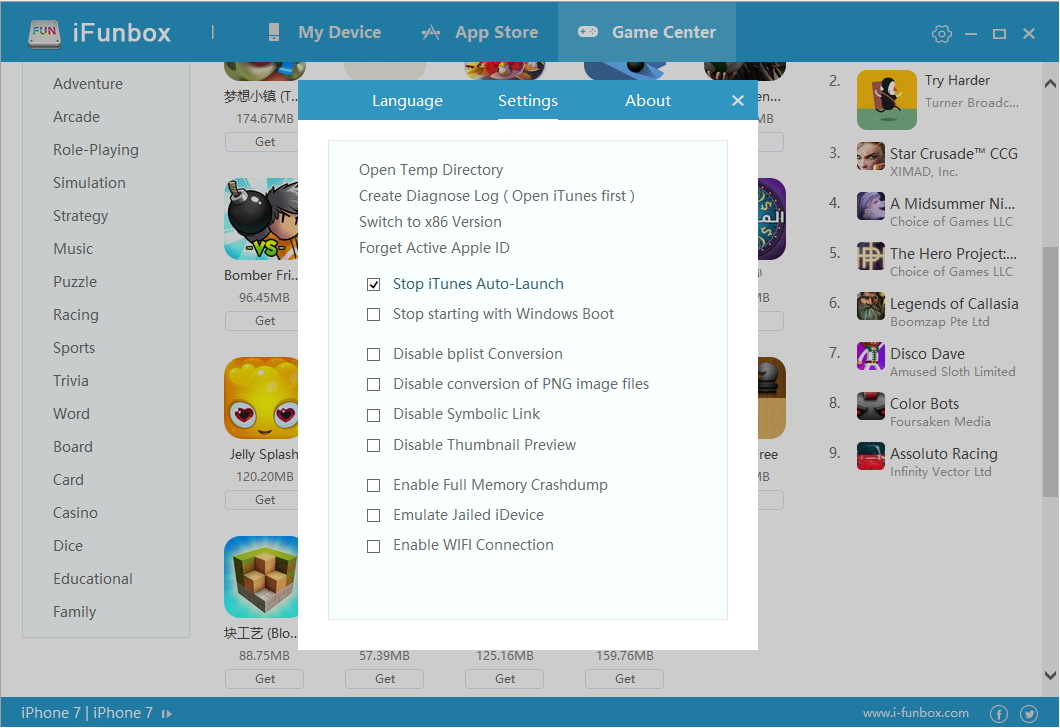
Task: Open the About tab
Action: click(x=648, y=101)
